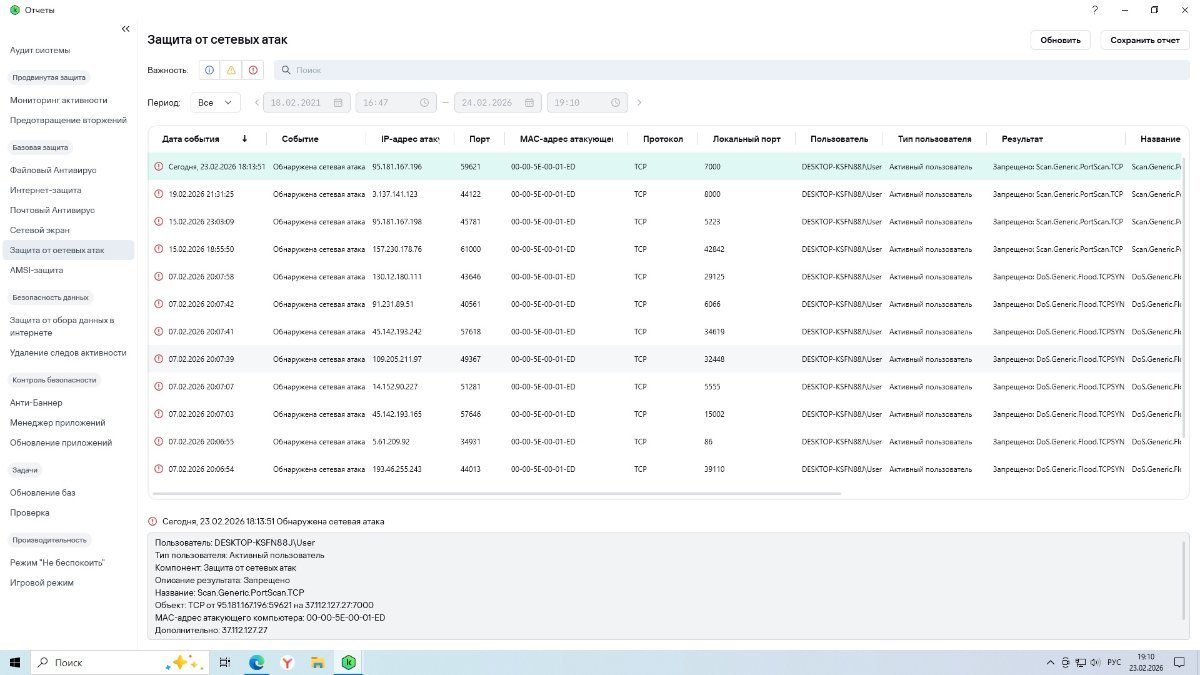Show hidden system tray icons

point(1049,662)
